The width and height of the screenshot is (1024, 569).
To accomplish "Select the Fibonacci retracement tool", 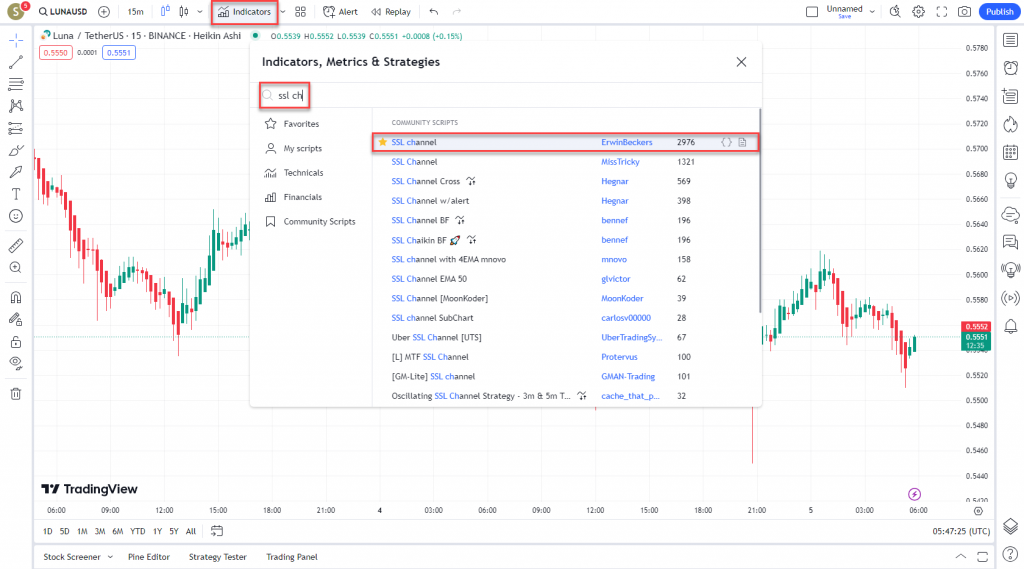I will [x=16, y=84].
